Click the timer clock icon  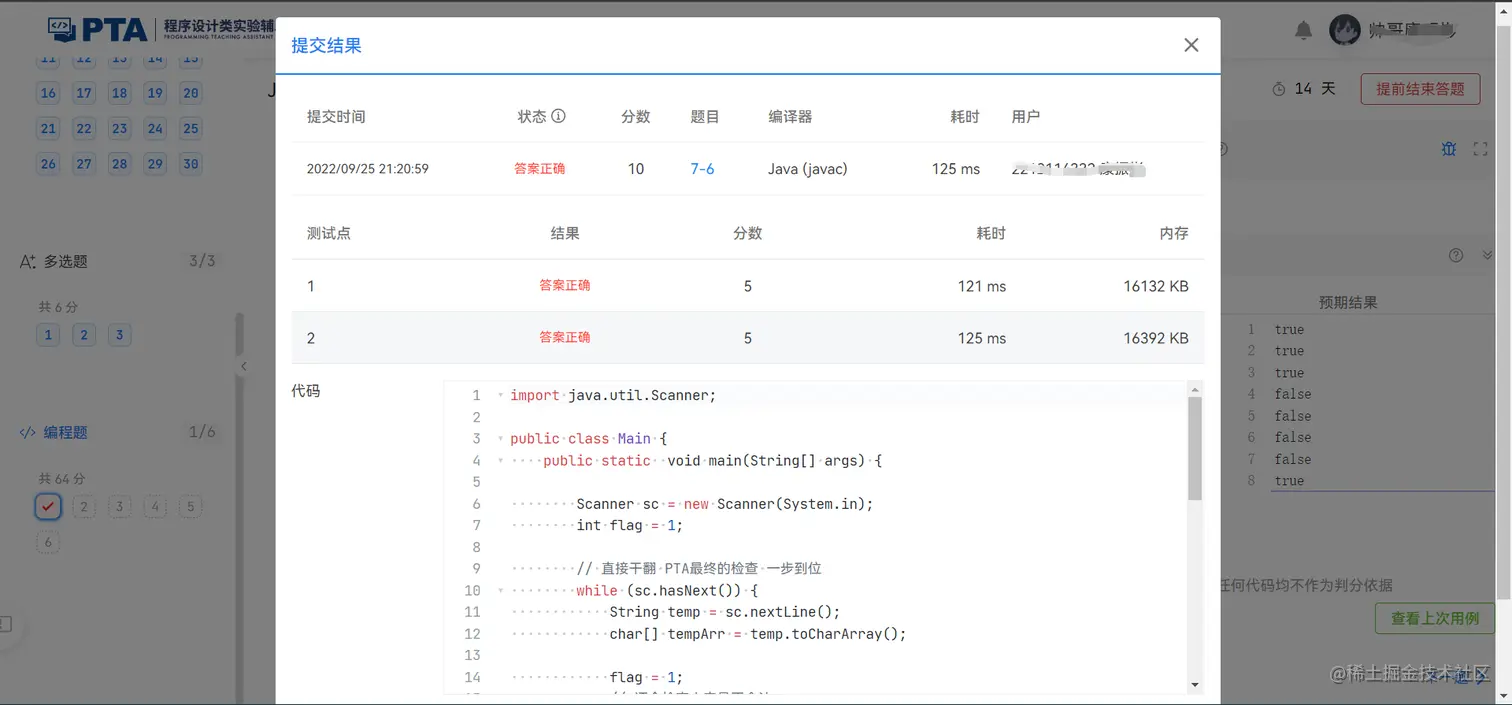tap(1278, 89)
